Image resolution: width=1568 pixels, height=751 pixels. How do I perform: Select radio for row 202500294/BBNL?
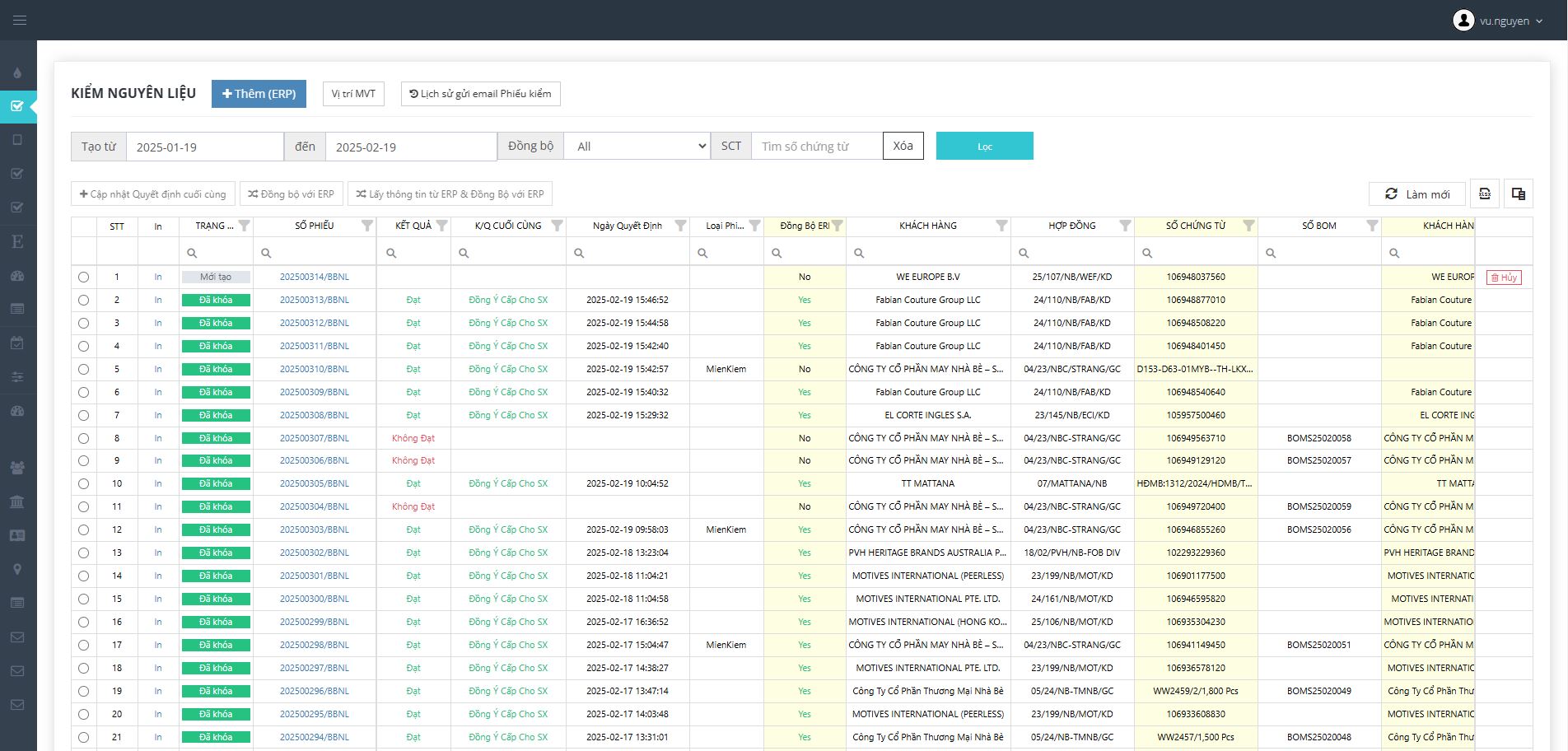pos(84,738)
